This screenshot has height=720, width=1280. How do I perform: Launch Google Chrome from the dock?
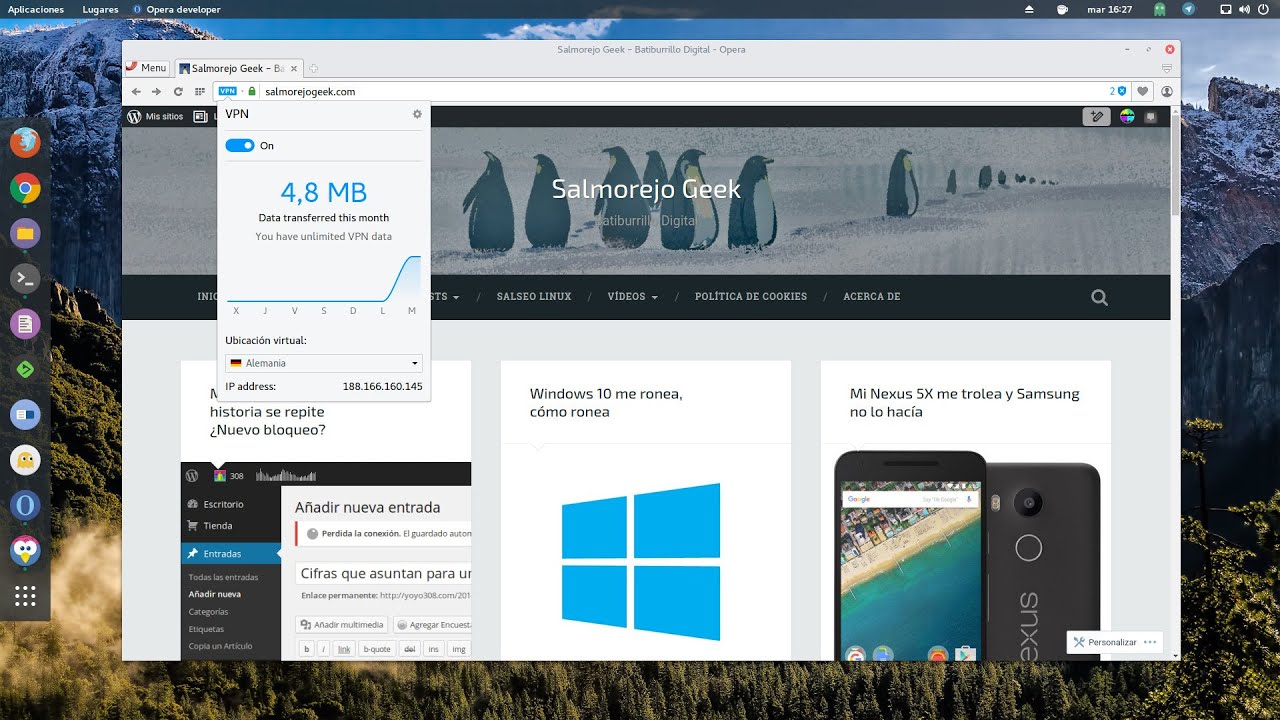25,188
